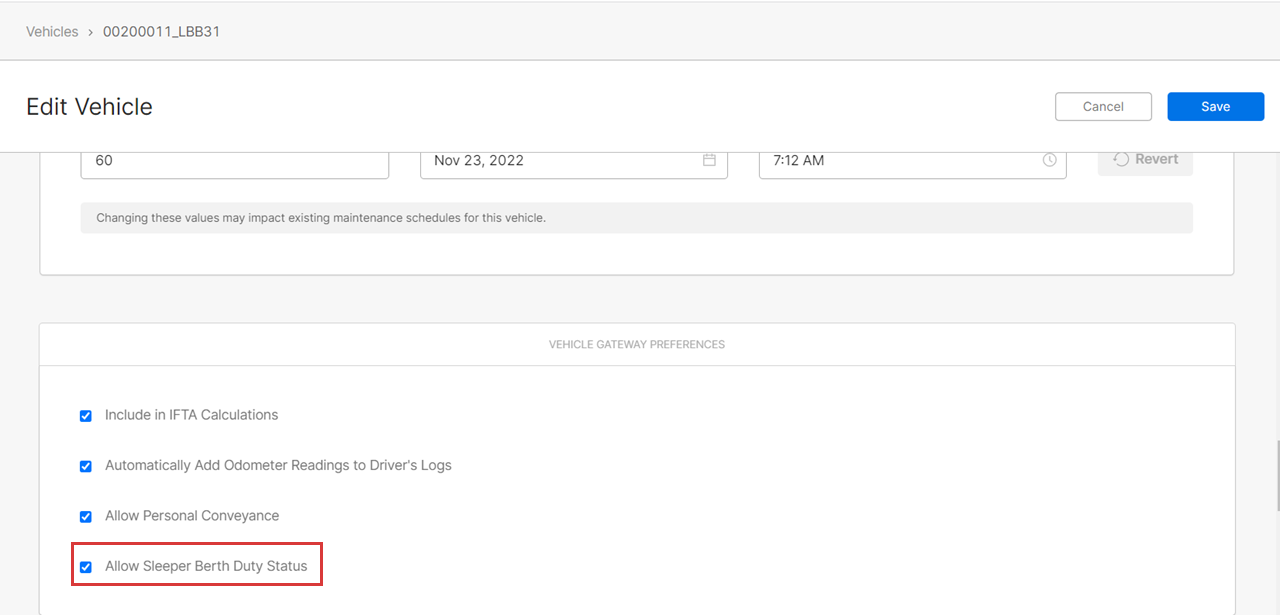Viewport: 1280px width, 615px height.
Task: Click the Vehicle Gateway Preferences heading
Action: pos(637,344)
